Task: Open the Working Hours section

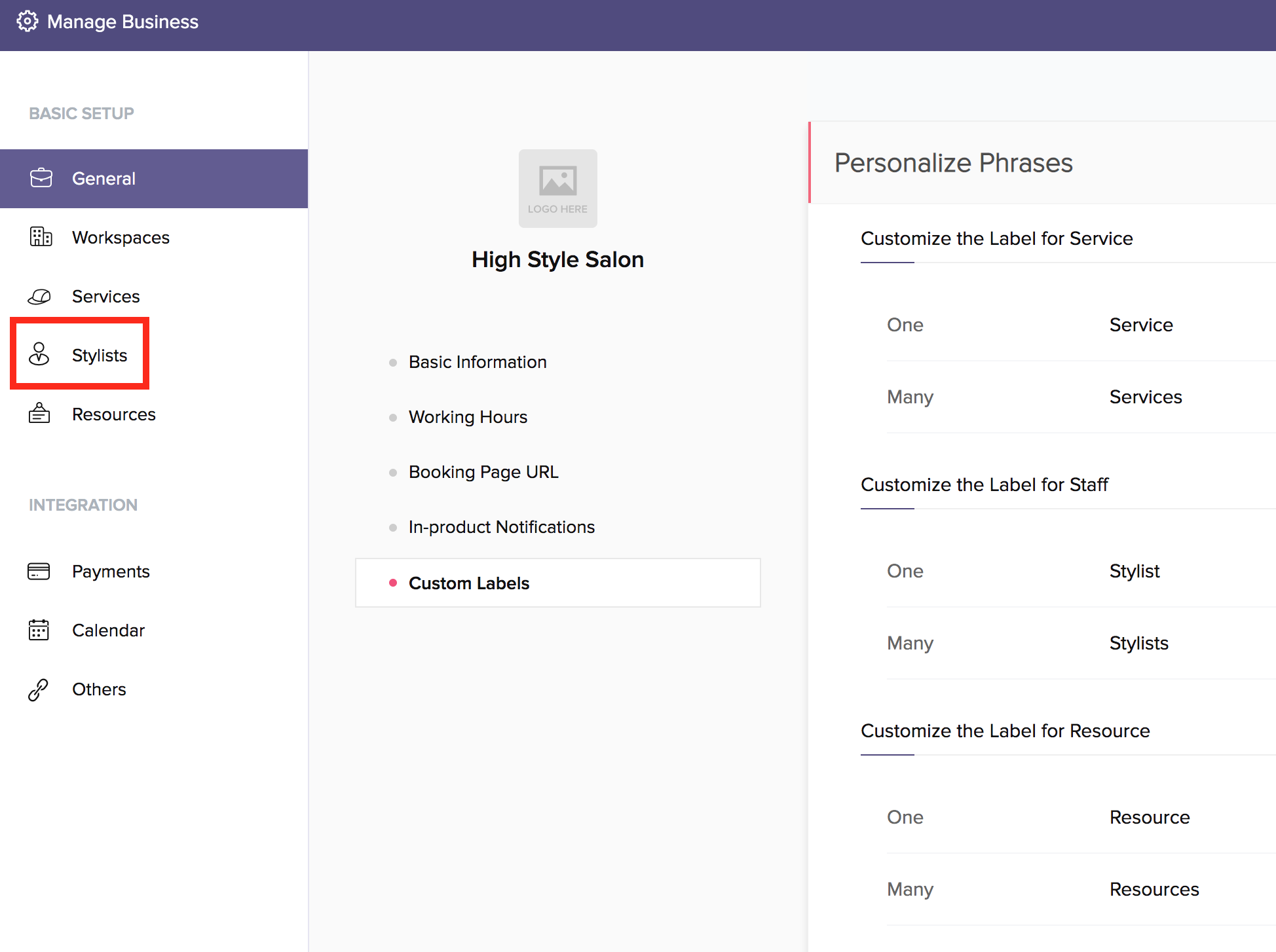Action: coord(468,417)
